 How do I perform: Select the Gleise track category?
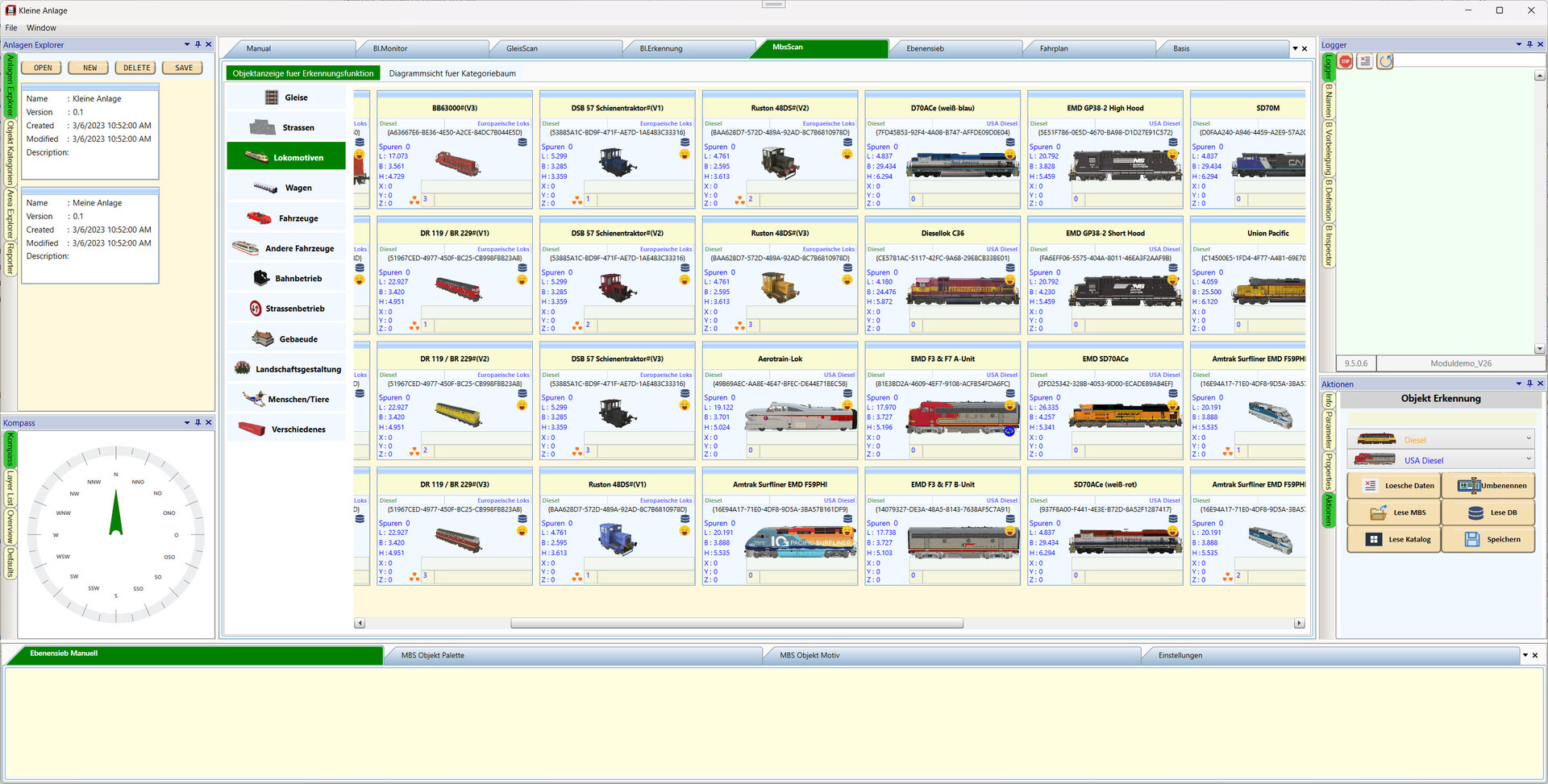coord(286,97)
